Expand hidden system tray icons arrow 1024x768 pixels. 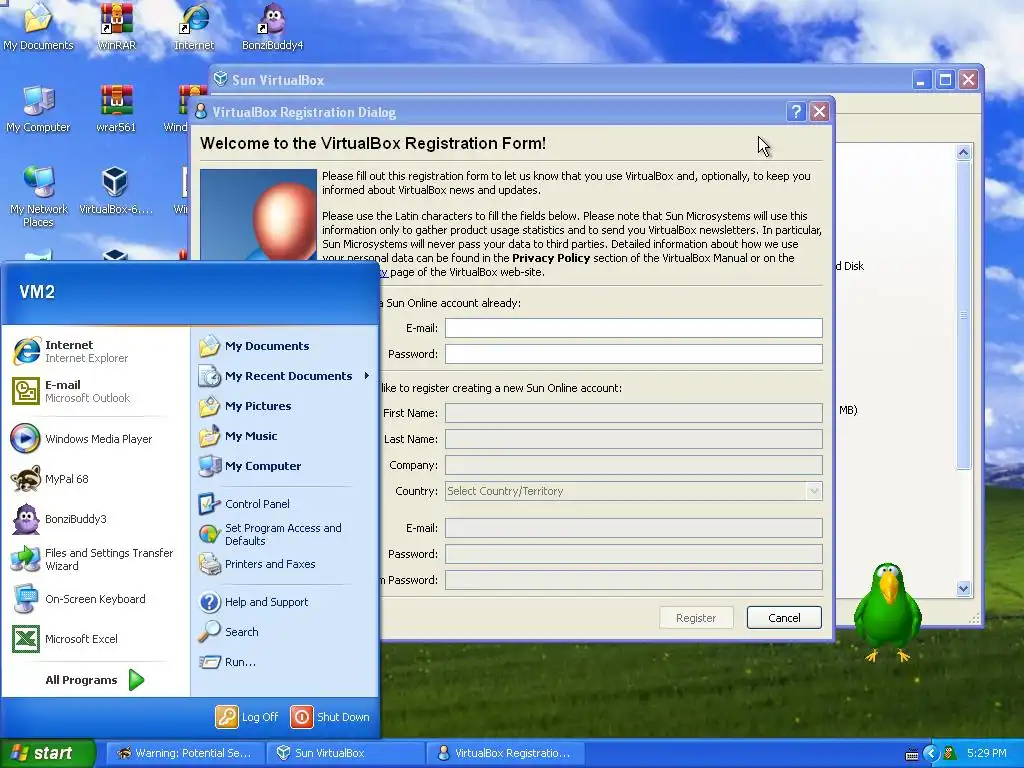pyautogui.click(x=932, y=754)
